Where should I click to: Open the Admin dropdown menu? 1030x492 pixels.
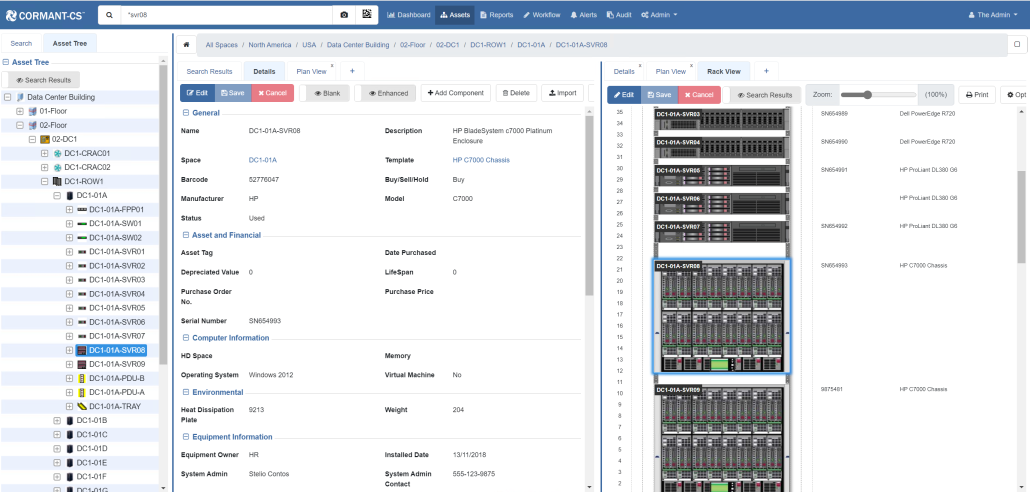(x=659, y=15)
